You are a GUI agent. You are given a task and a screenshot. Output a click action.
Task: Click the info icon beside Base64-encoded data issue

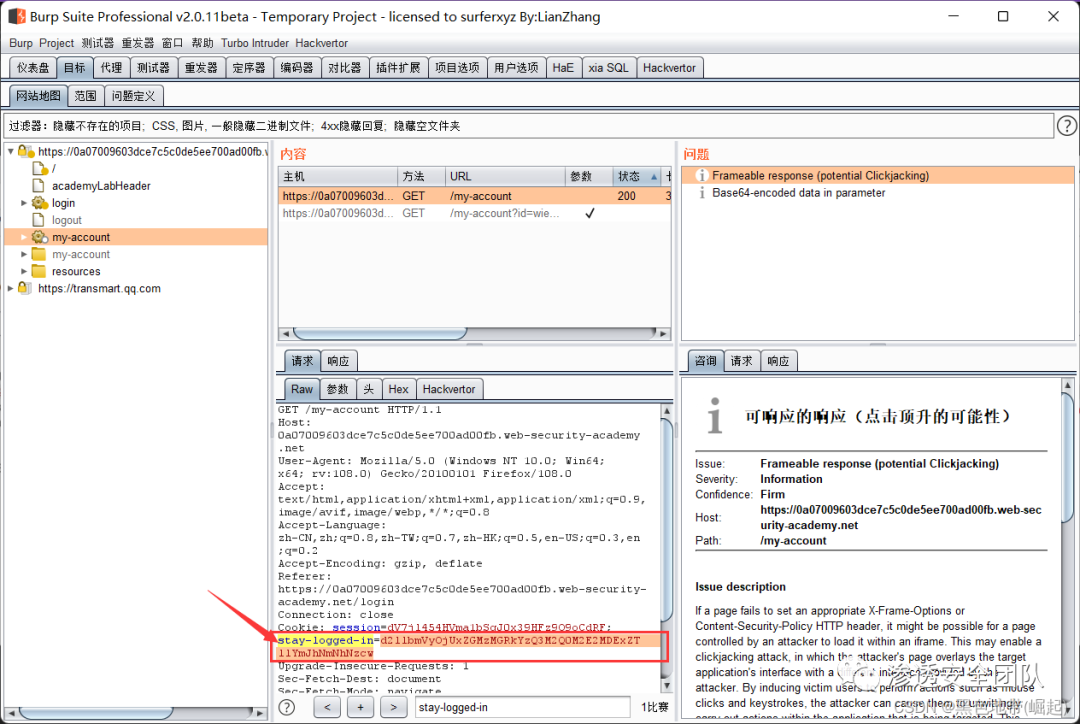[701, 193]
